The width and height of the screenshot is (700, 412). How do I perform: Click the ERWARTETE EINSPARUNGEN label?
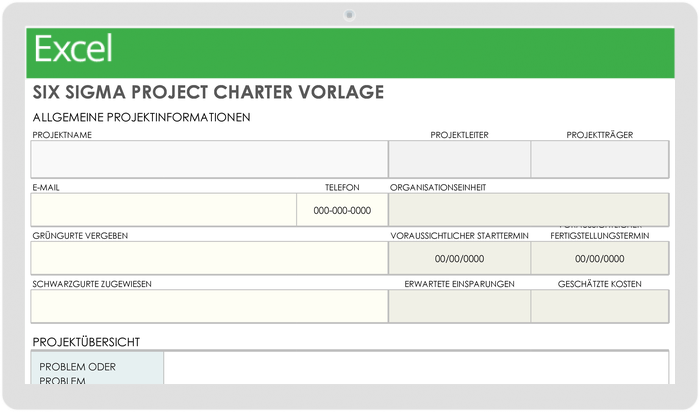coord(459,284)
